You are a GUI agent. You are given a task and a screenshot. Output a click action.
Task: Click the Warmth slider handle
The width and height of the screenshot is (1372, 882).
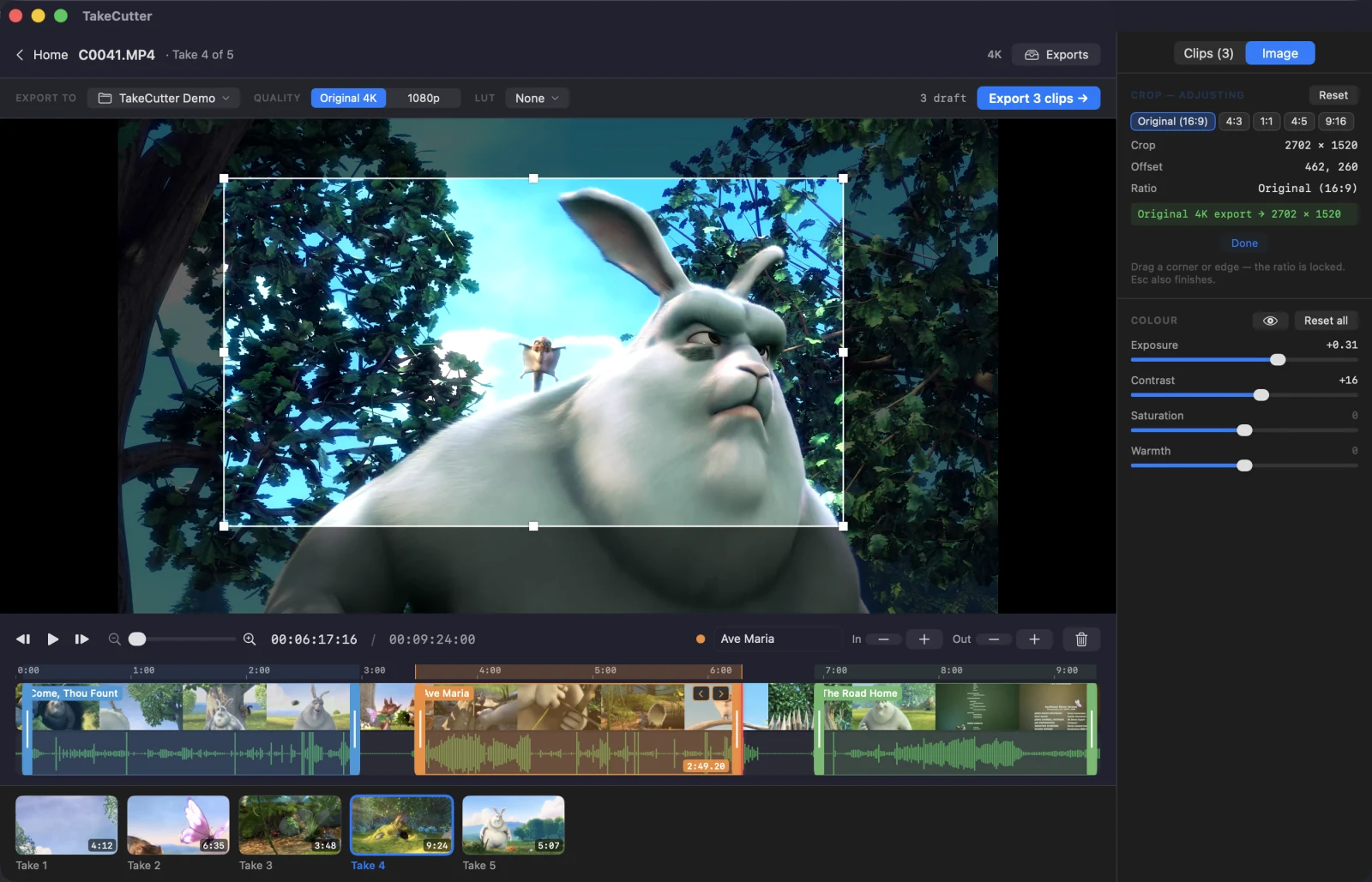pos(1244,465)
